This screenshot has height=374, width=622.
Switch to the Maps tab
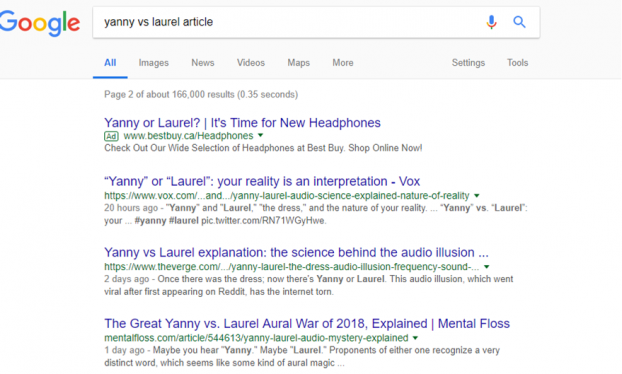tap(298, 63)
